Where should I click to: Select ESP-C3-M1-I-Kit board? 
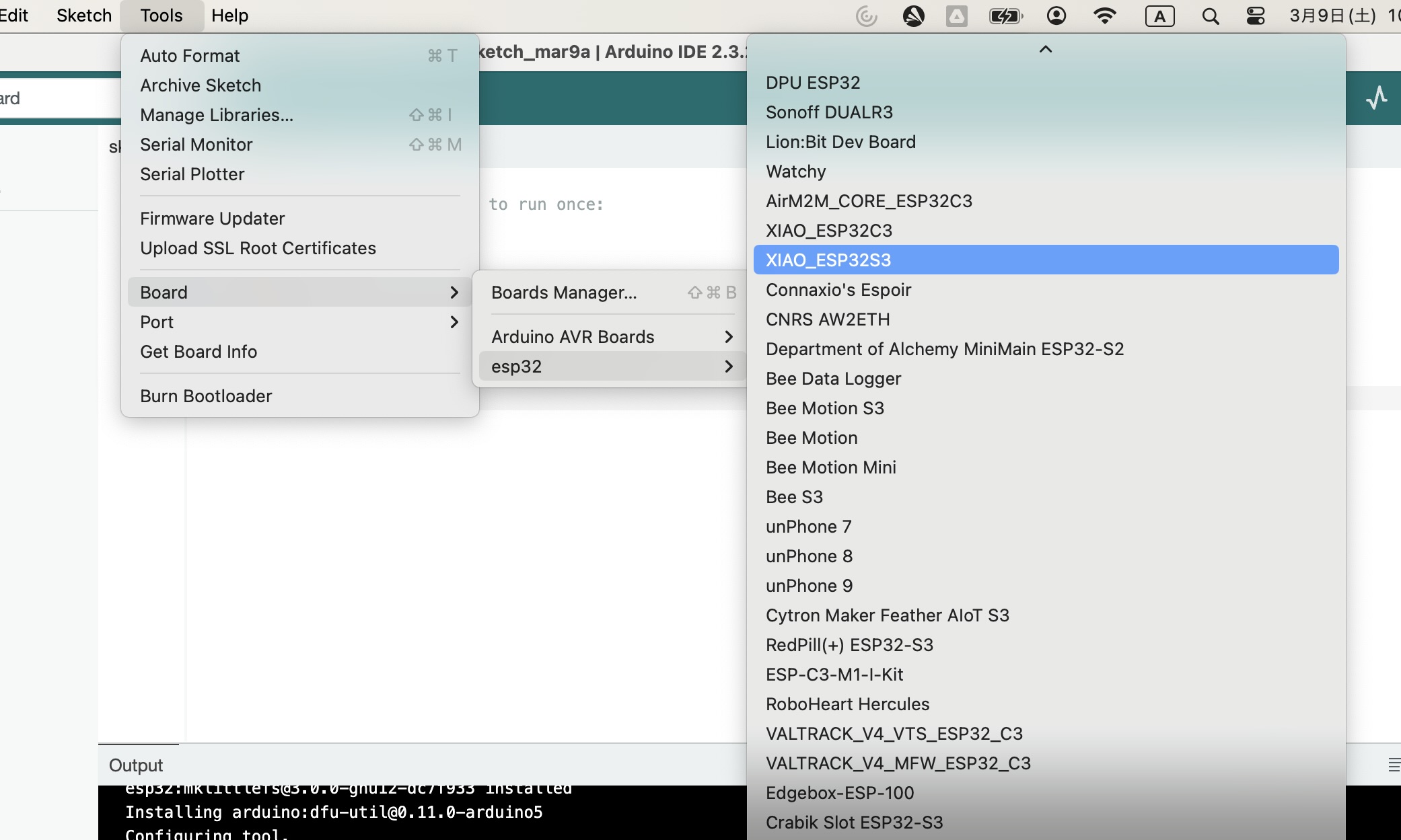[x=1046, y=674]
